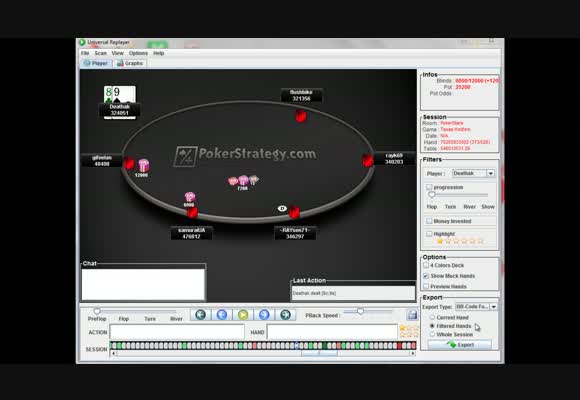The image size is (580, 400).
Task: Click the session scrollbar right arrow
Action: pos(412,353)
